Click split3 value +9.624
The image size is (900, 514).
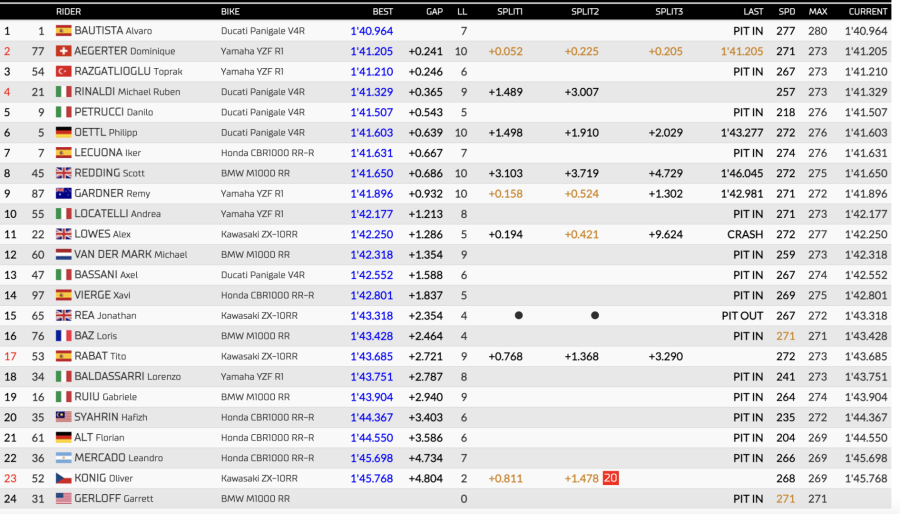click(666, 234)
